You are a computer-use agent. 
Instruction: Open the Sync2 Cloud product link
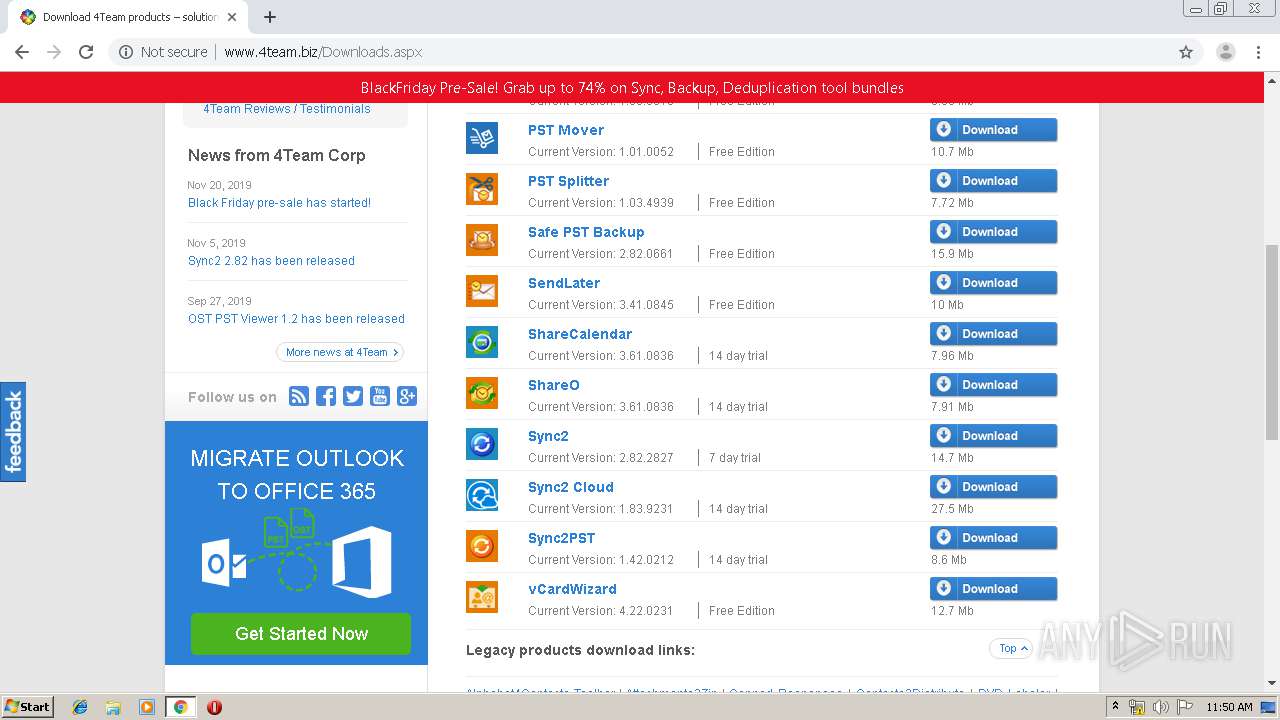[571, 487]
